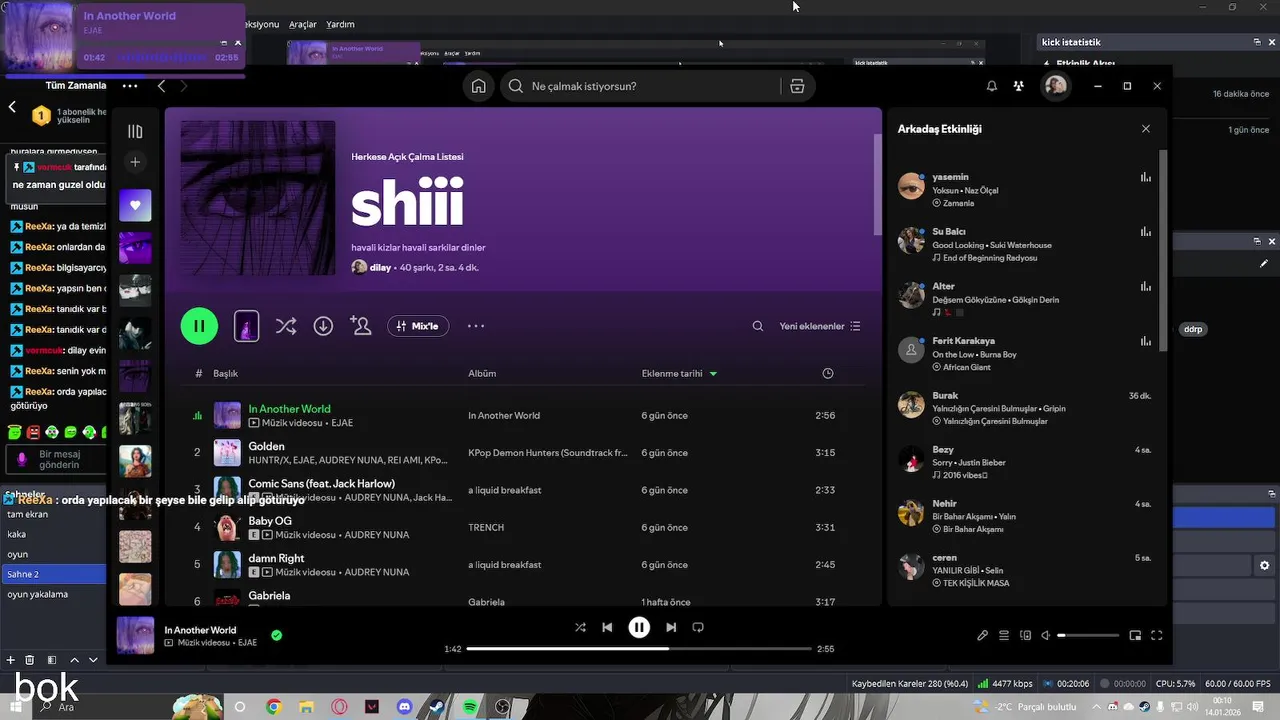The image size is (1280, 720).
Task: Toggle the Friend Activity people icon
Action: [x=1018, y=86]
